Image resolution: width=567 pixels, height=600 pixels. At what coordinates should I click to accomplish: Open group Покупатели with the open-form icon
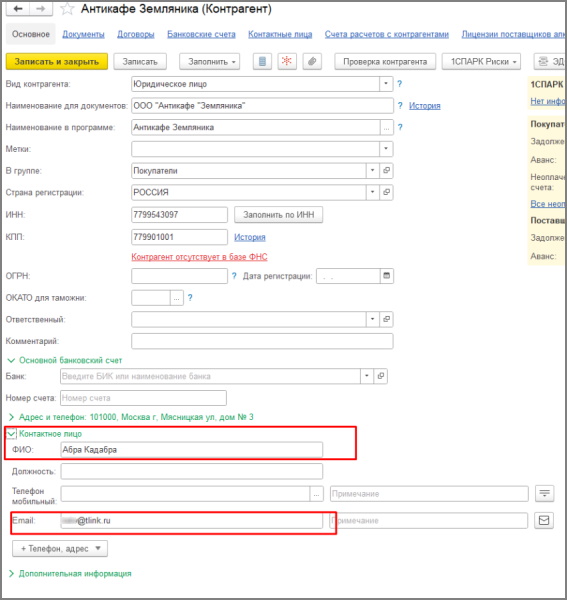386,171
